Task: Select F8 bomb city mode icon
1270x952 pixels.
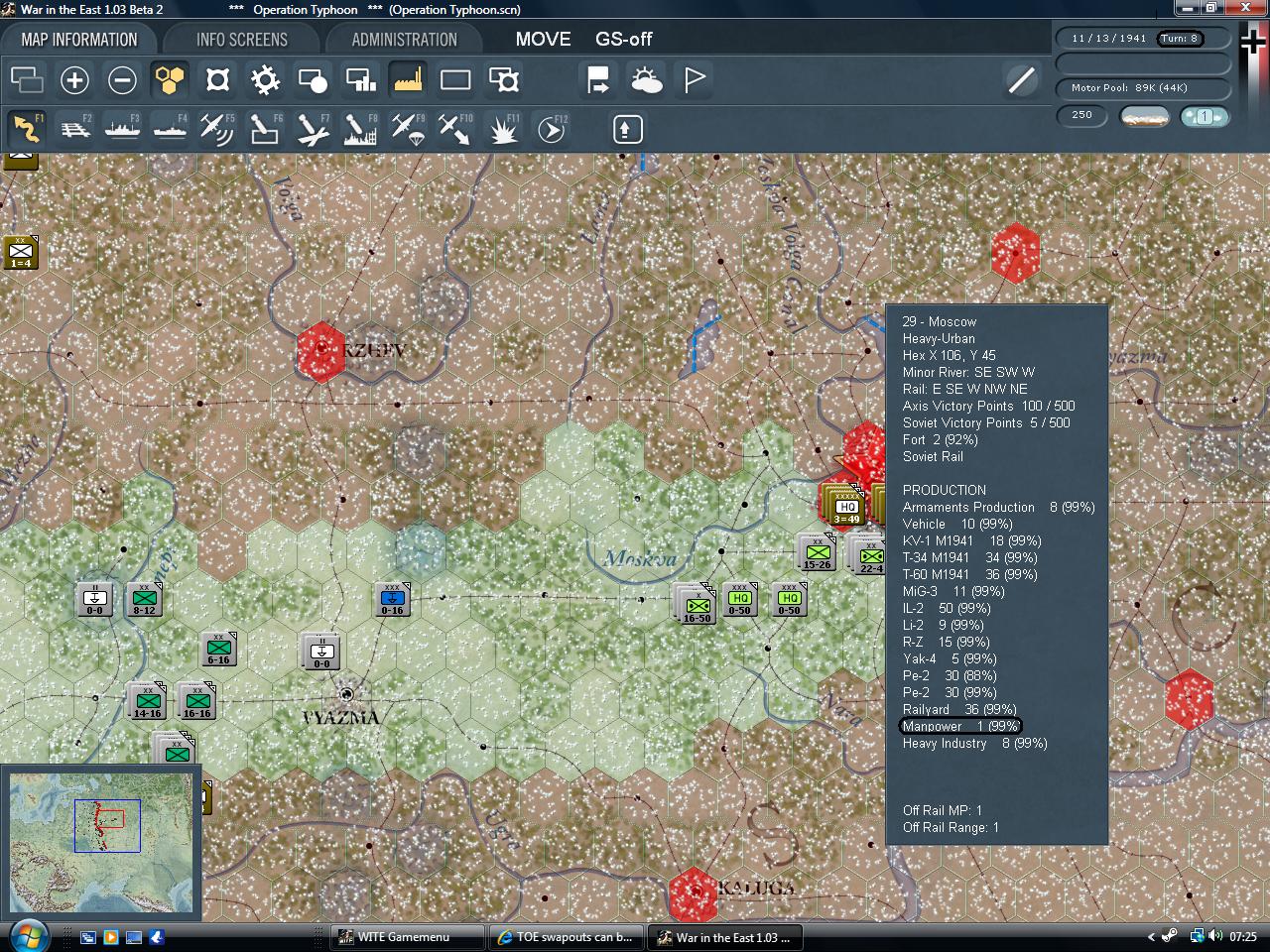Action: tap(360, 129)
